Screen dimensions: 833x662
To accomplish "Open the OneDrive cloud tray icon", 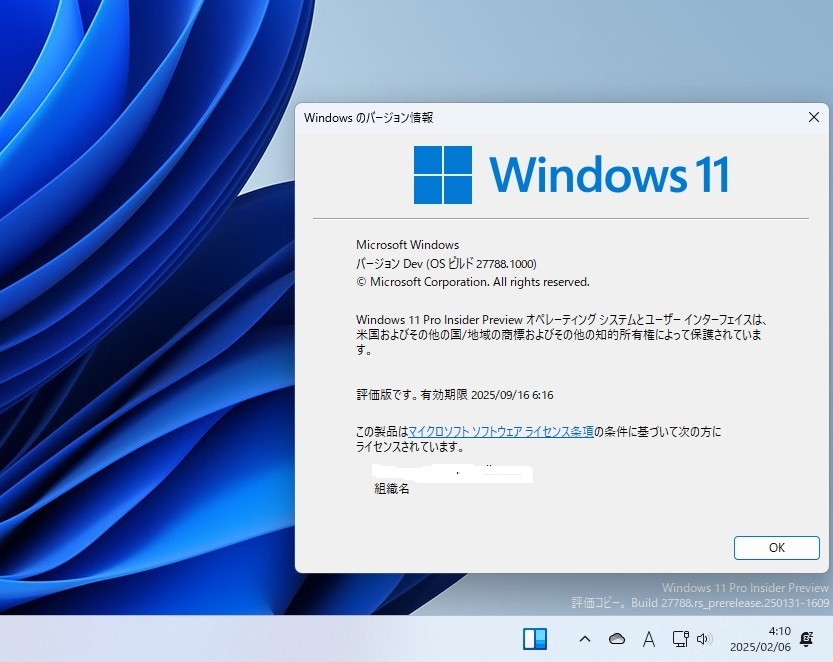I will pos(617,639).
